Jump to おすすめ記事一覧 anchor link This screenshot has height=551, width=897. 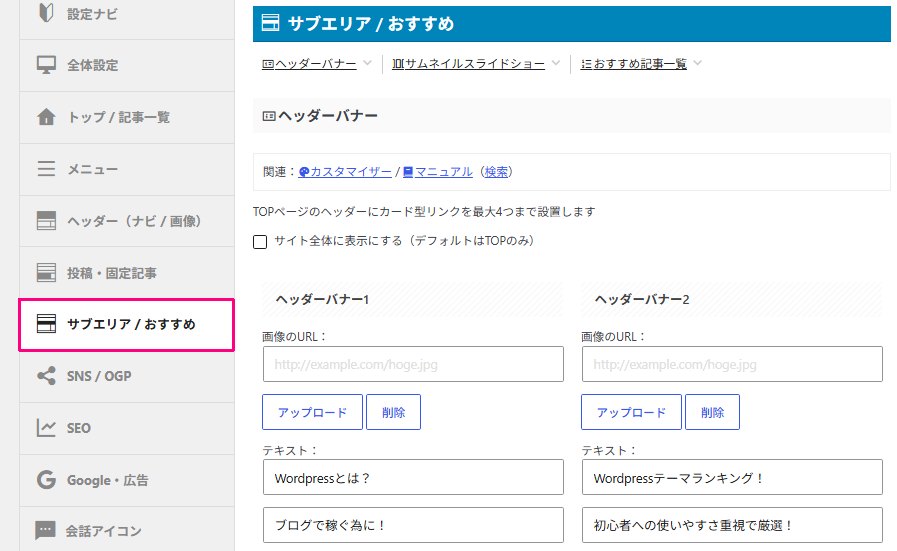coord(634,64)
